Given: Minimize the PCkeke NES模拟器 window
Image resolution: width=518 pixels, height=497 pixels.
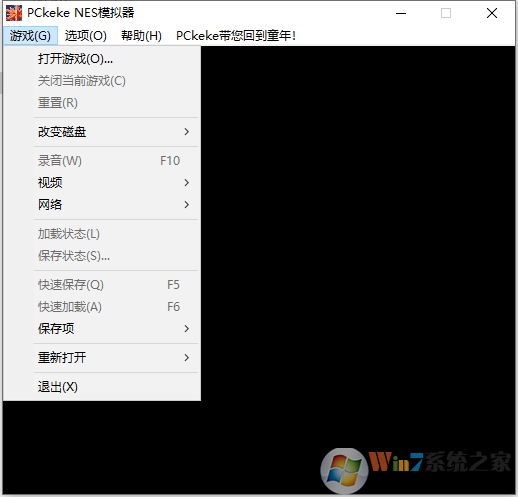Looking at the screenshot, I should pyautogui.click(x=401, y=13).
